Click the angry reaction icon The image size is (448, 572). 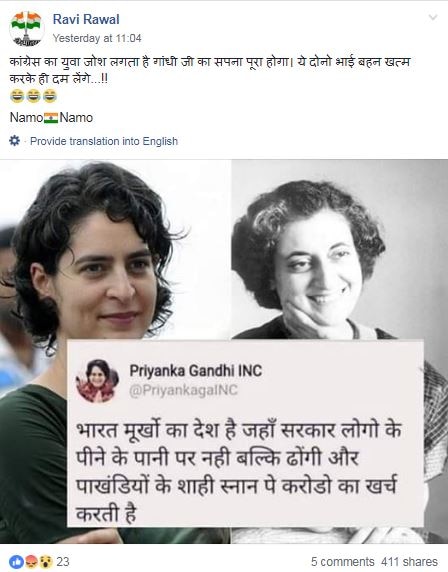pos(32,562)
